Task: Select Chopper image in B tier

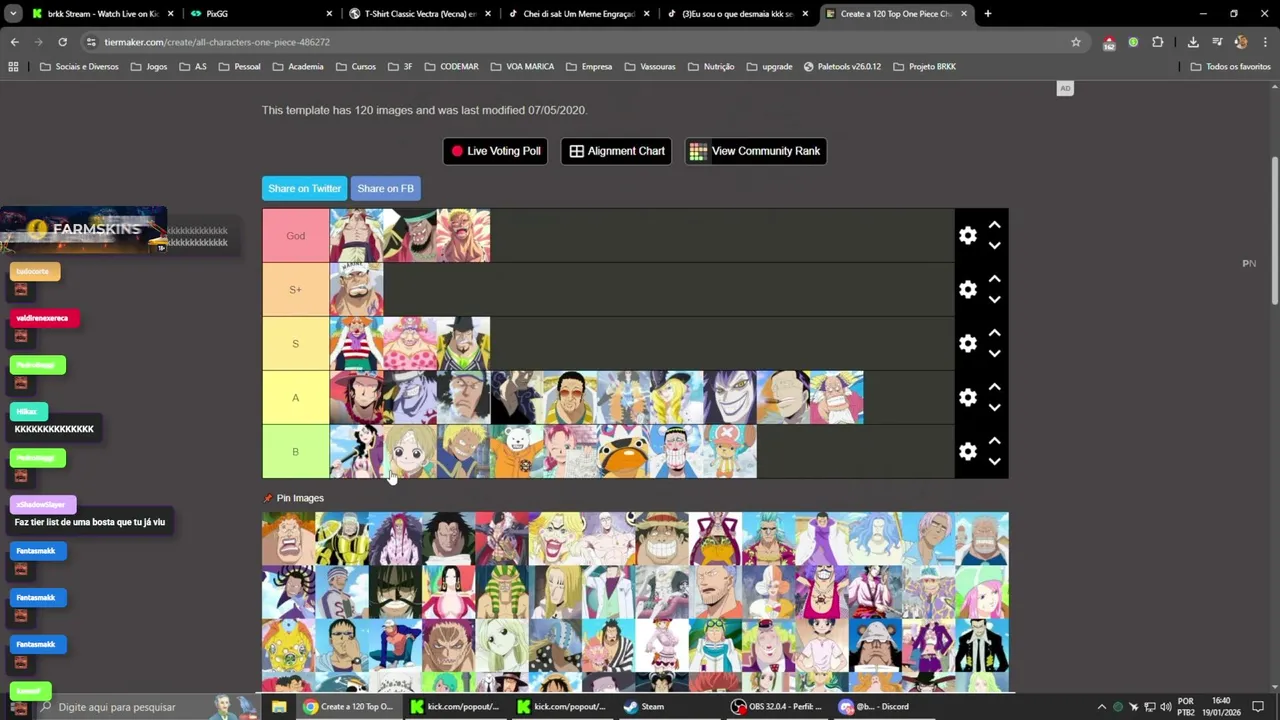Action: [x=730, y=452]
